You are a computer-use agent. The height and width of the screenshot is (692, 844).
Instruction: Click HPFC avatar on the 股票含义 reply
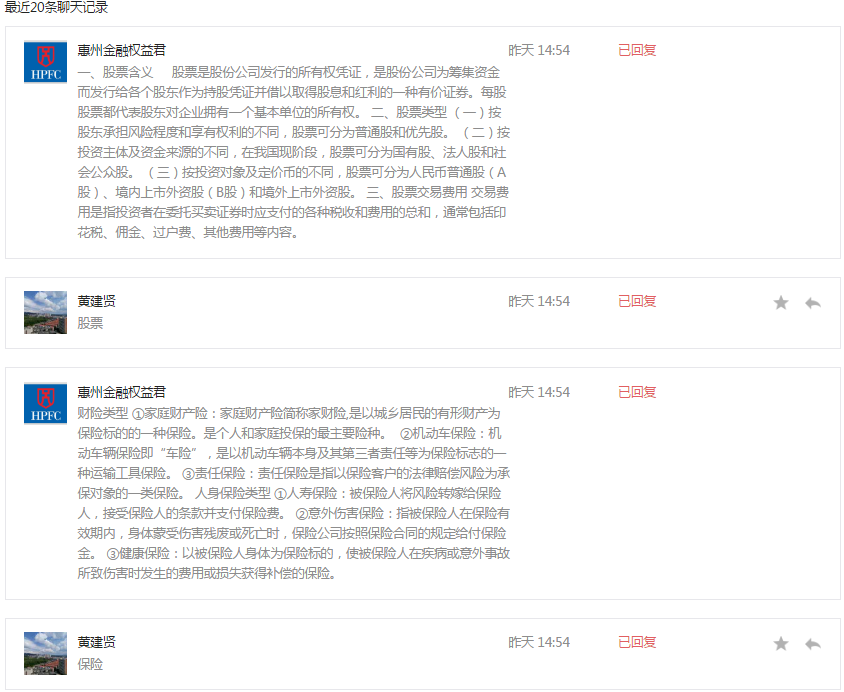tap(45, 62)
